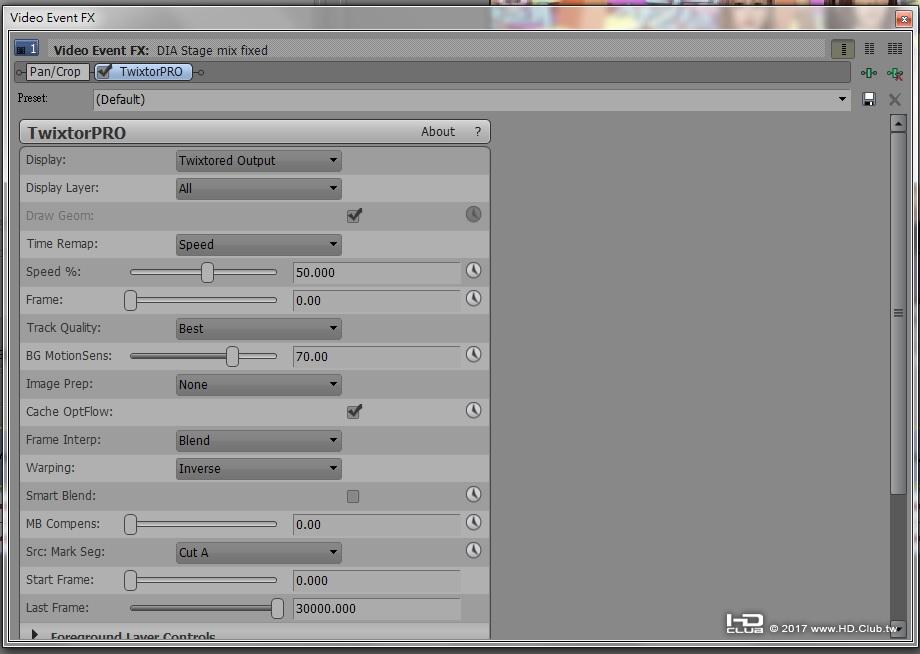Click the animate clock icon for Frame
Image resolution: width=920 pixels, height=654 pixels.
point(473,299)
